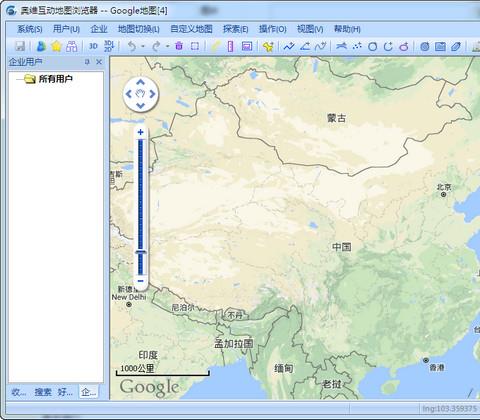Image resolution: width=480 pixels, height=420 pixels.
Task: Select the vertical ruler measure tool
Action: (230, 46)
